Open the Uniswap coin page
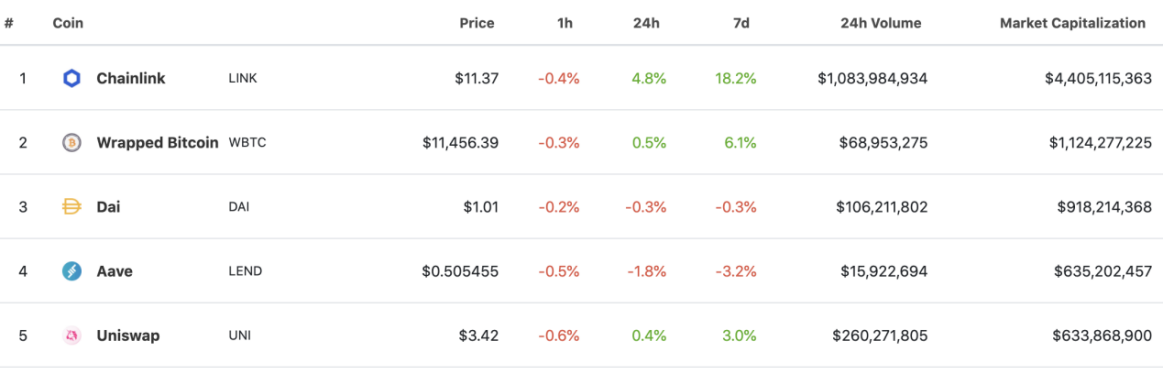Image resolution: width=1163 pixels, height=374 pixels. pos(128,335)
